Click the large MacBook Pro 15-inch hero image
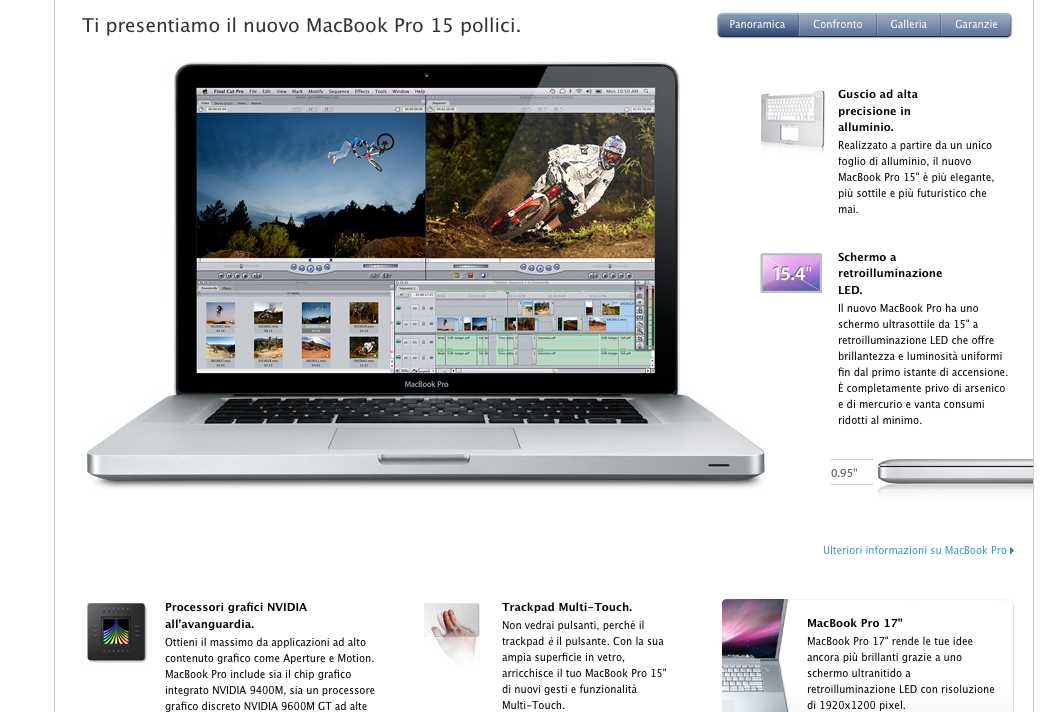This screenshot has width=1055, height=712. [425, 272]
